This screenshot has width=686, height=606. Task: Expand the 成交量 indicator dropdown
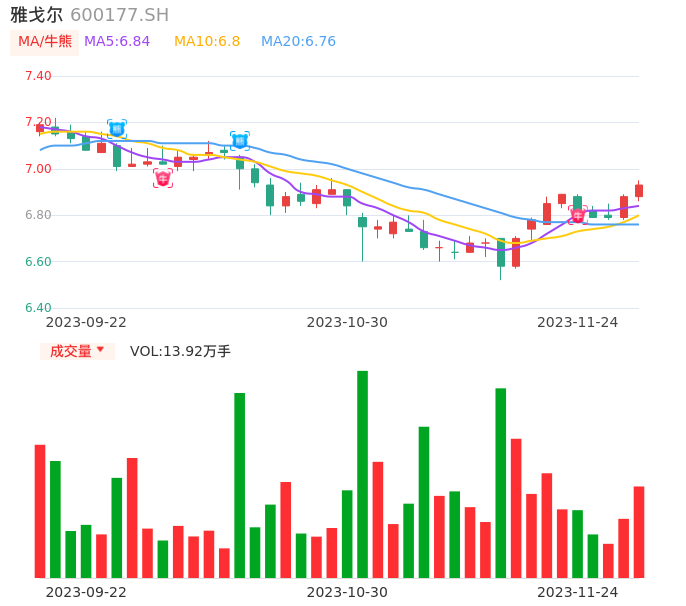coord(77,351)
